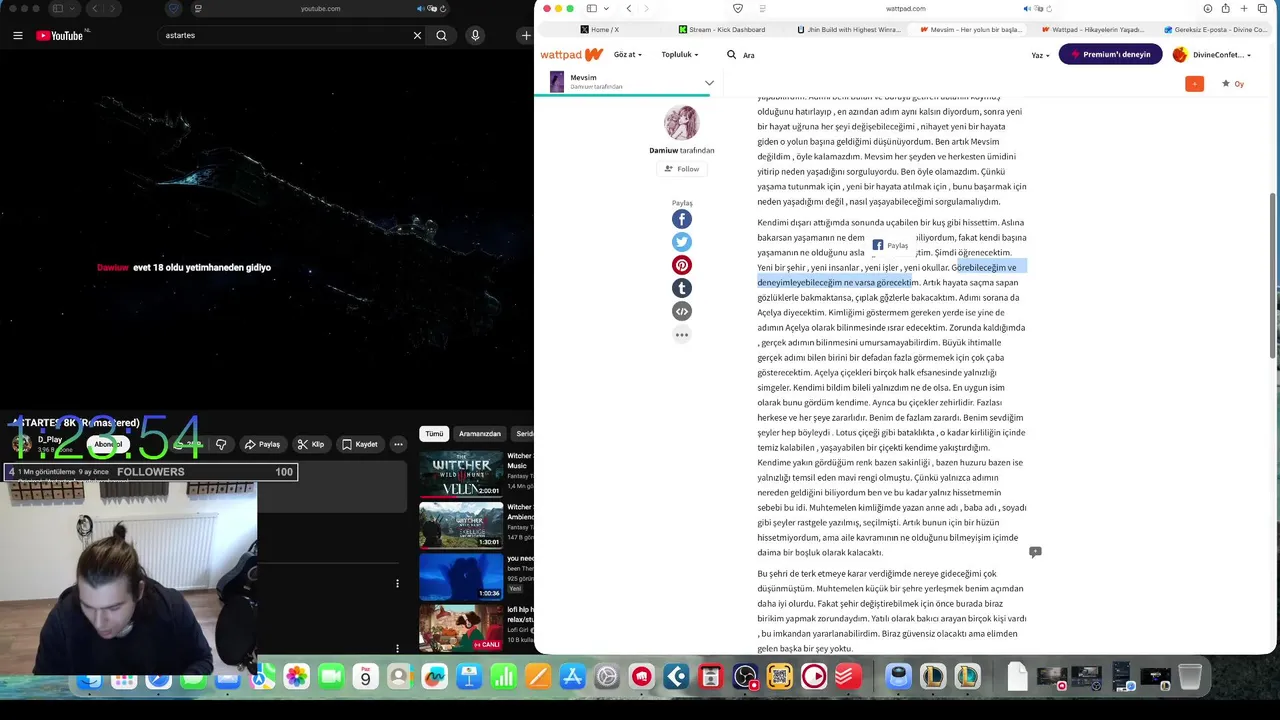Image resolution: width=1280 pixels, height=720 pixels.
Task: Expand the Mevsim story table of contents
Action: pos(709,82)
